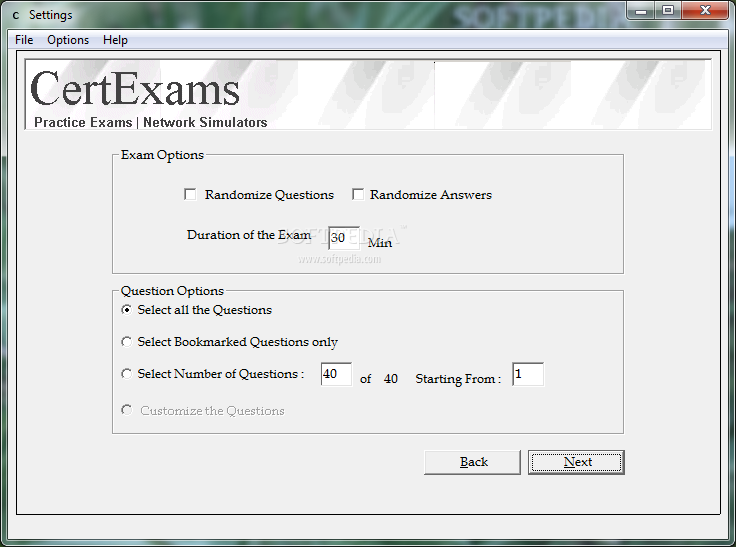Screen dimensions: 736x547
Task: Enable the Randomize Answers checkbox
Action: point(358,194)
